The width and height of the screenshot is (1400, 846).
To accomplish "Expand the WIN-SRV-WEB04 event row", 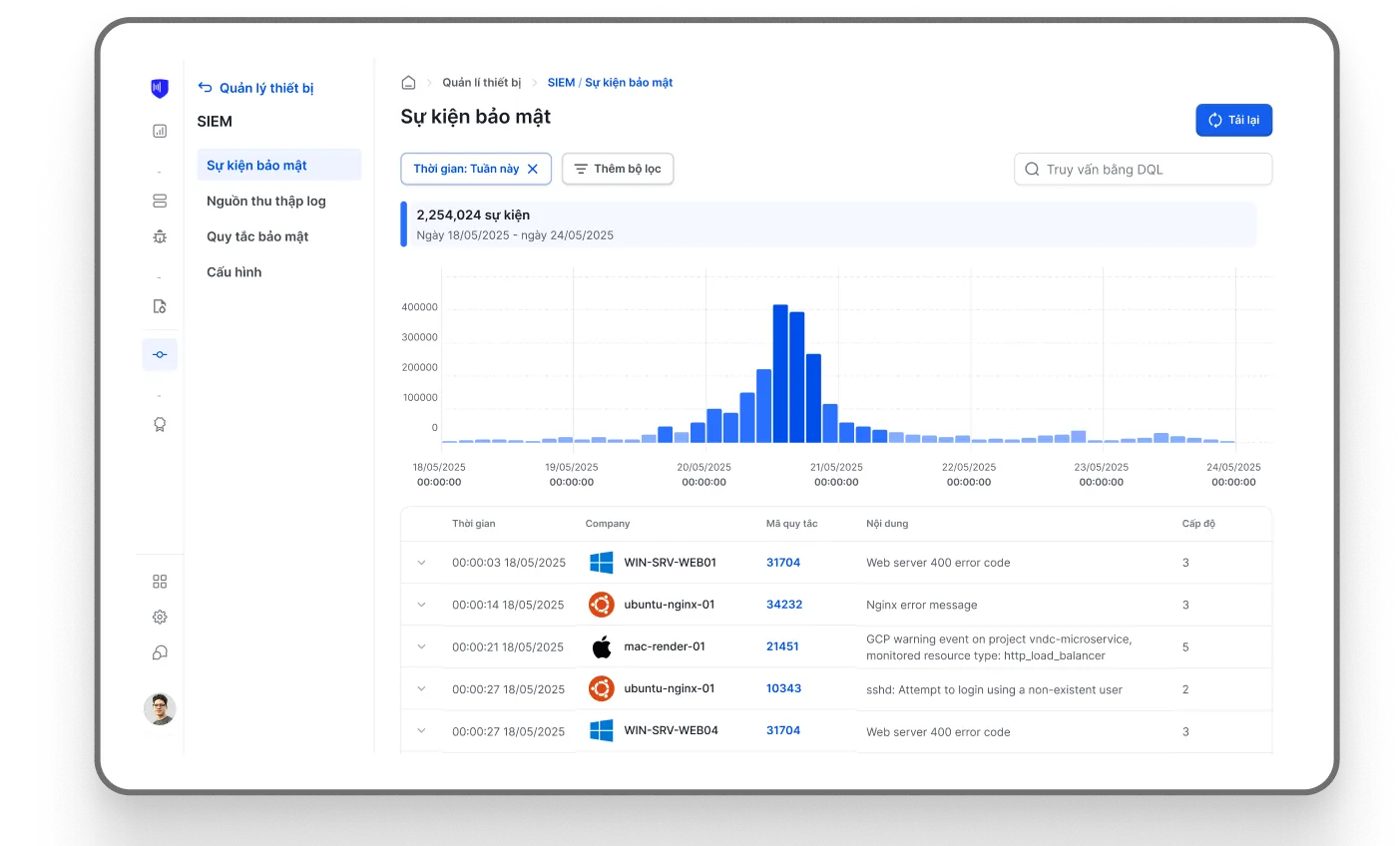I will (421, 731).
